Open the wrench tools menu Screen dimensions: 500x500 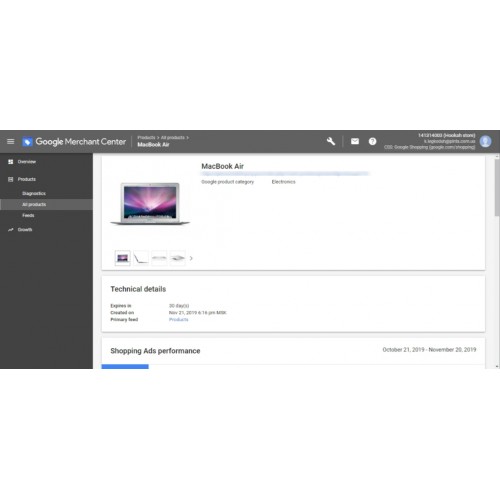click(331, 141)
